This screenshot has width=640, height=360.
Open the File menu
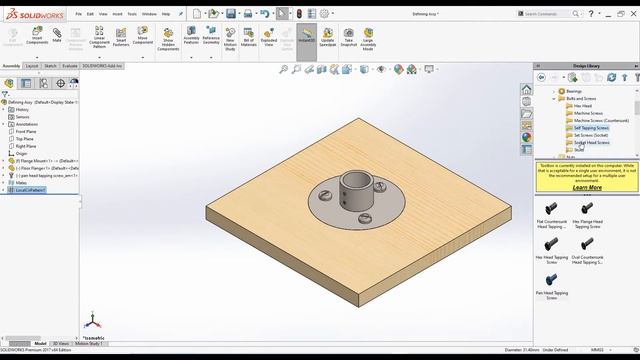(x=78, y=14)
